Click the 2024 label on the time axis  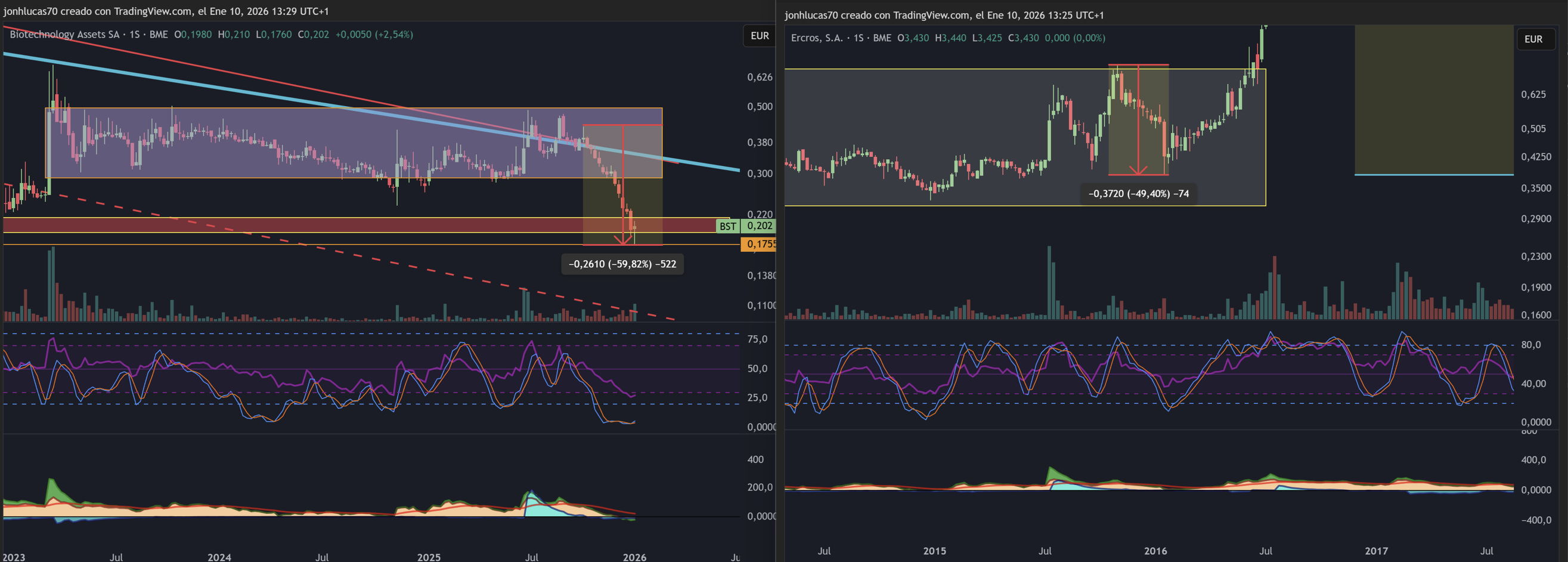coord(219,557)
